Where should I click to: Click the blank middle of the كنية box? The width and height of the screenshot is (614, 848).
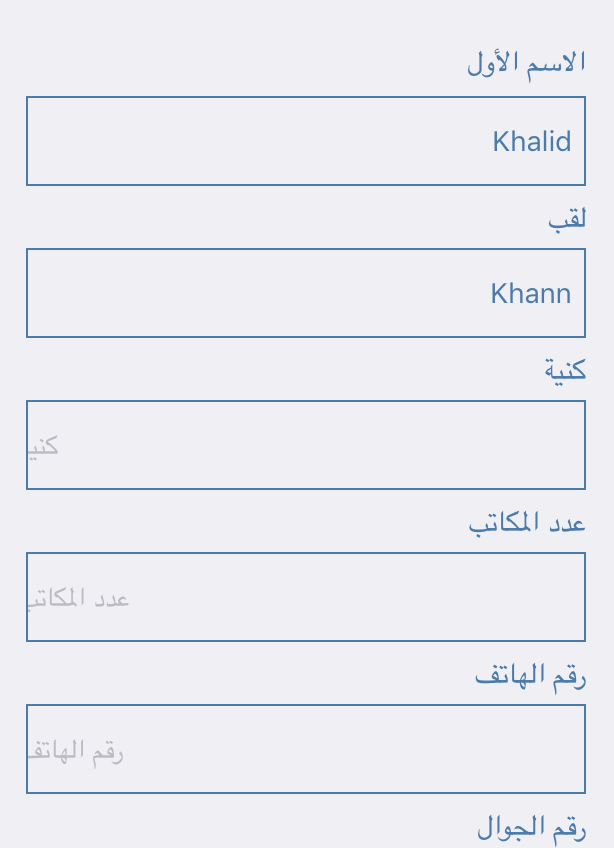point(321,445)
